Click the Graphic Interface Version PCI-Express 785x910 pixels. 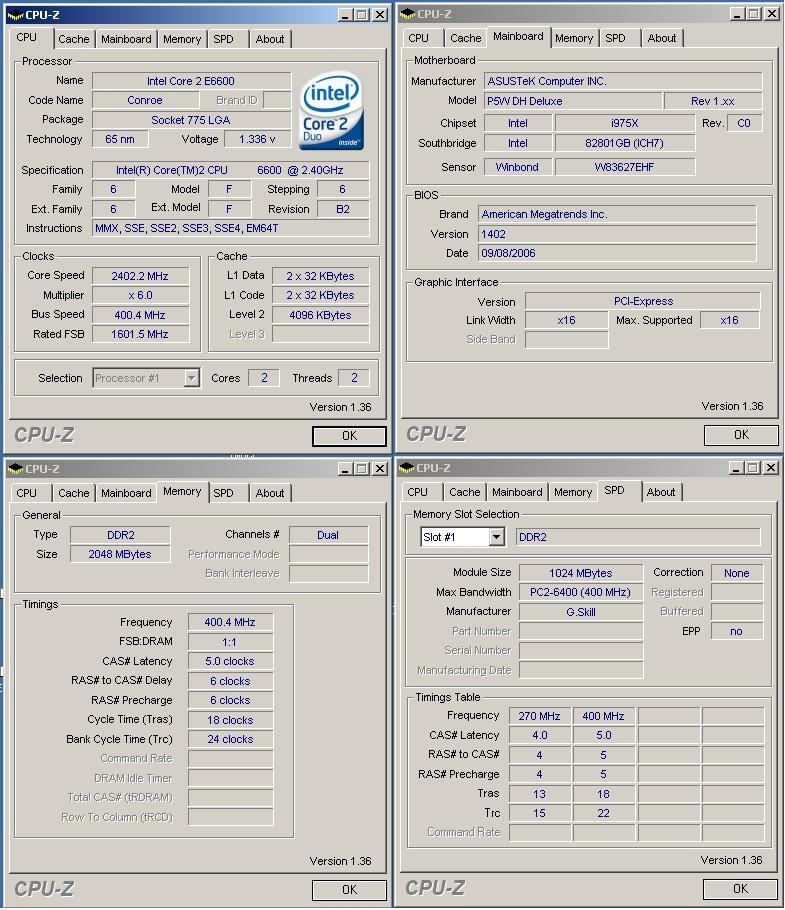pos(643,301)
